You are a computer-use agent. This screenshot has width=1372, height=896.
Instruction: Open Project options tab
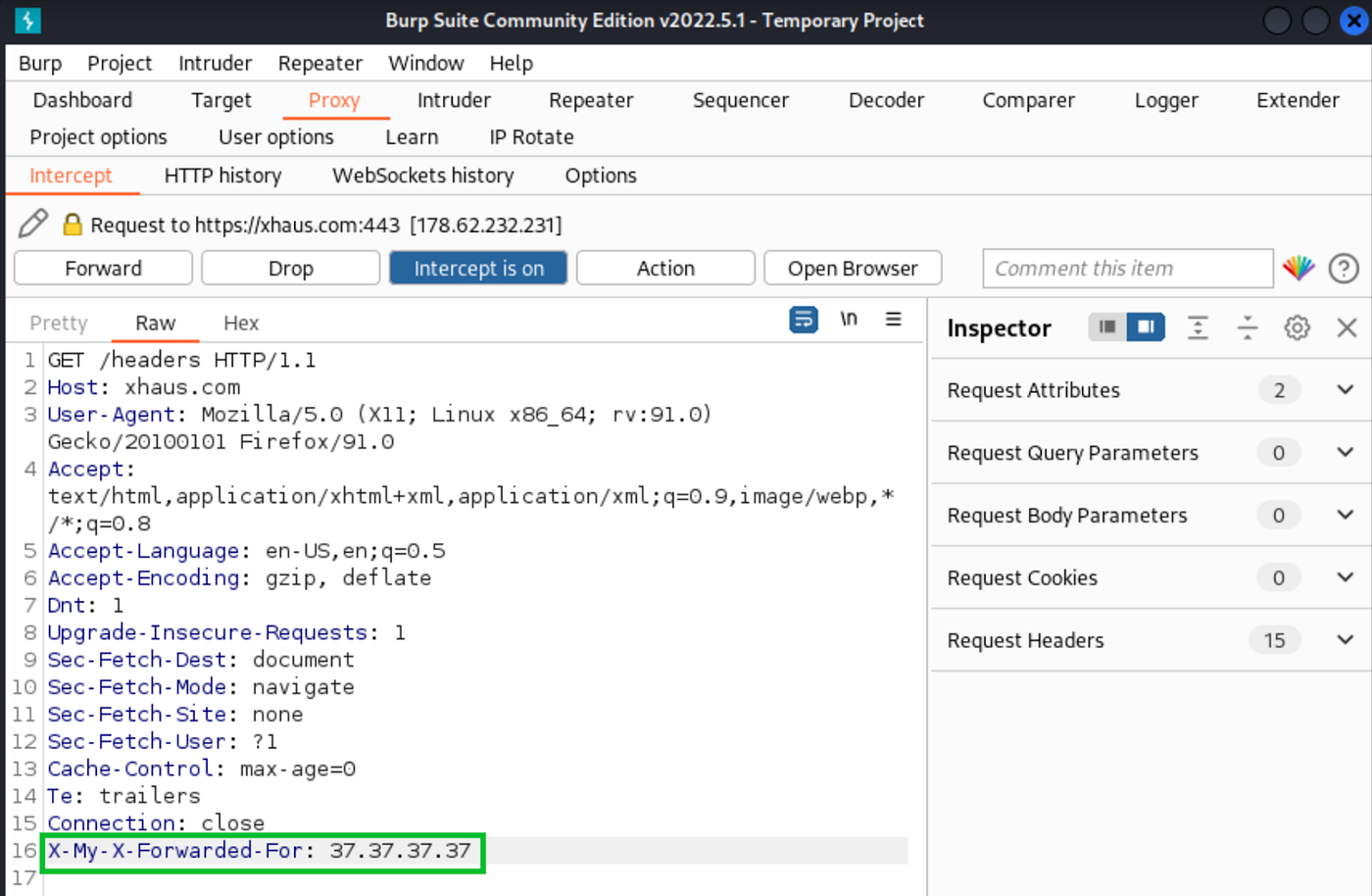tap(98, 137)
